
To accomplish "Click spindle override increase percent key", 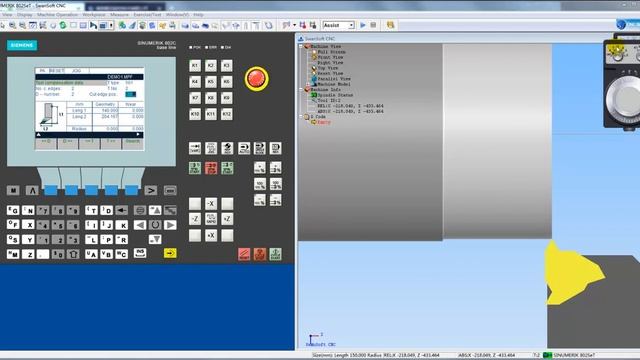I will coord(276,168).
